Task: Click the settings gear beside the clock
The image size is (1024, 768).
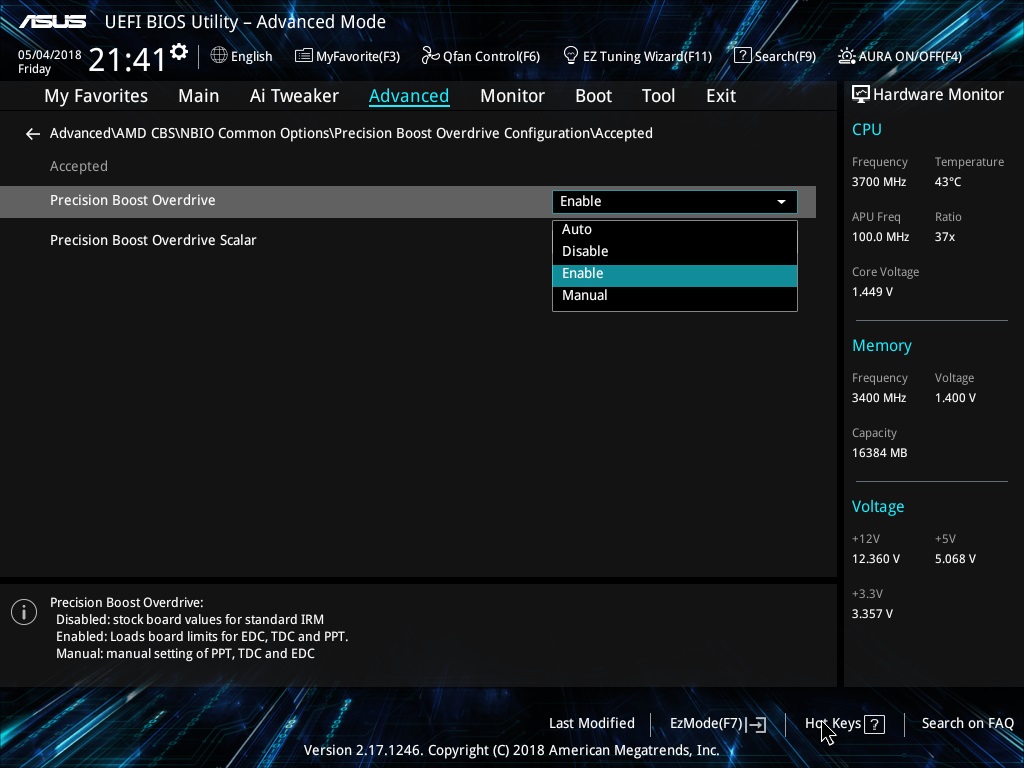Action: [179, 52]
